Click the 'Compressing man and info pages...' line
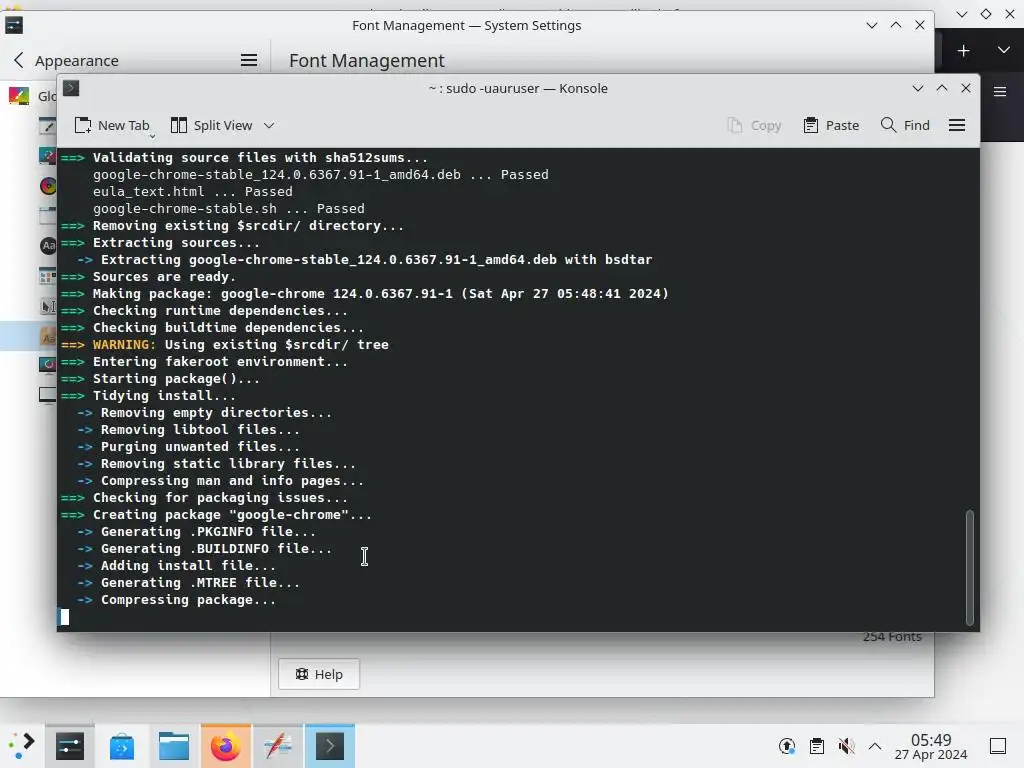Screen dimensions: 1024x768 [232, 480]
